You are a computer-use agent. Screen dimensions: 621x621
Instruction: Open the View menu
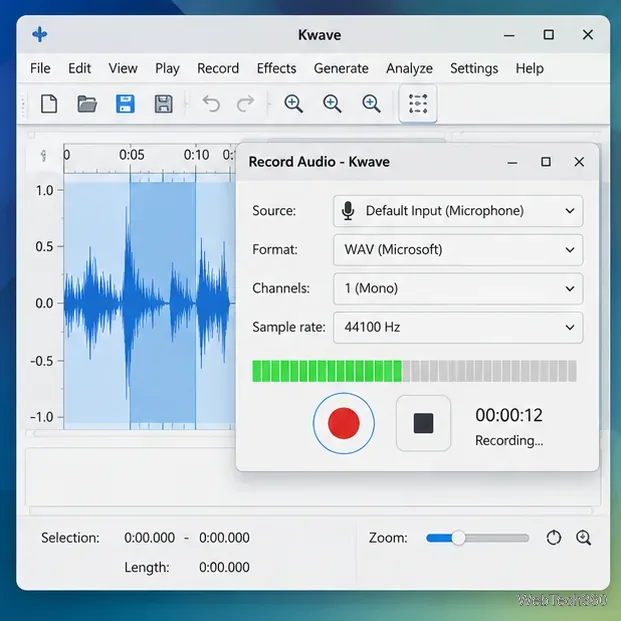[x=123, y=68]
